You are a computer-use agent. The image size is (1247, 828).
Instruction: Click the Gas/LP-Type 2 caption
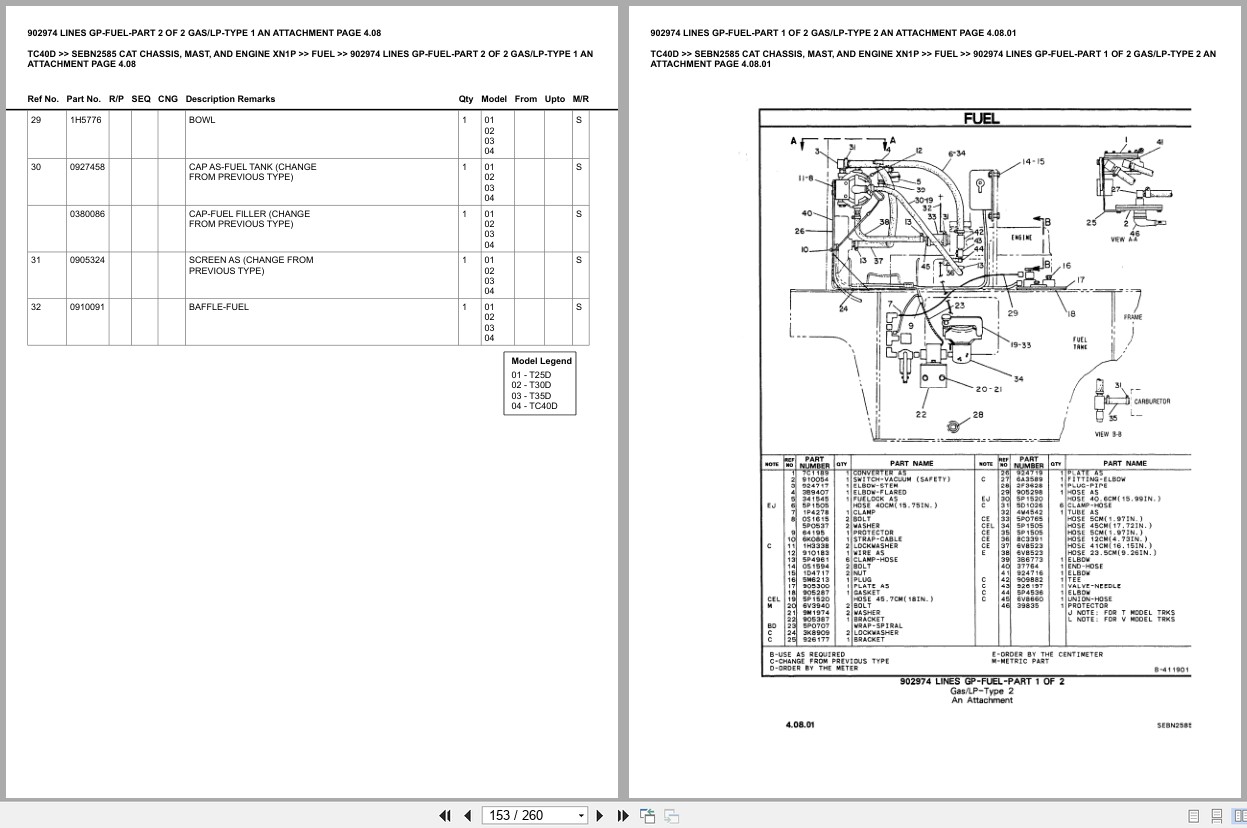coord(981,691)
